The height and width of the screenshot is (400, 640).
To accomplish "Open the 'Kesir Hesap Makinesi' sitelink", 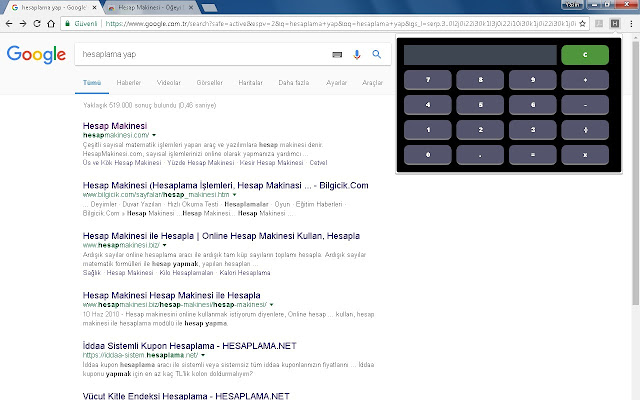I will coord(271,162).
